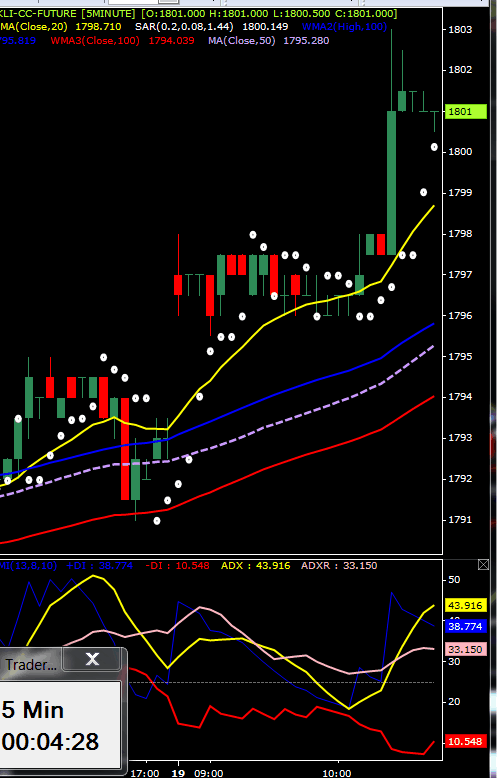Click the green 1801 current price tag
Screen dimensions: 497x778
pyautogui.click(x=466, y=111)
